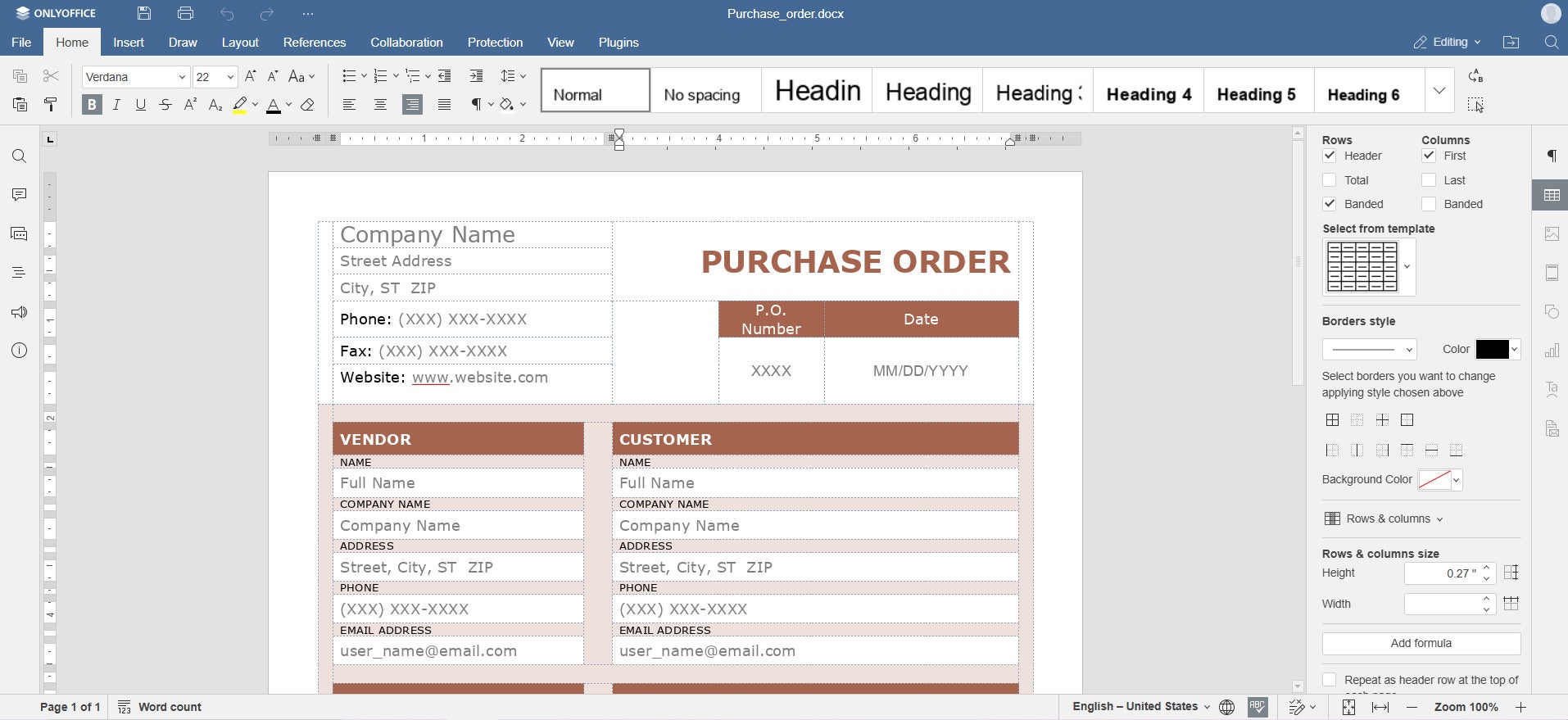Expand the Rows & columns dropdown
Screen dimensions: 1568x720
pos(1384,518)
